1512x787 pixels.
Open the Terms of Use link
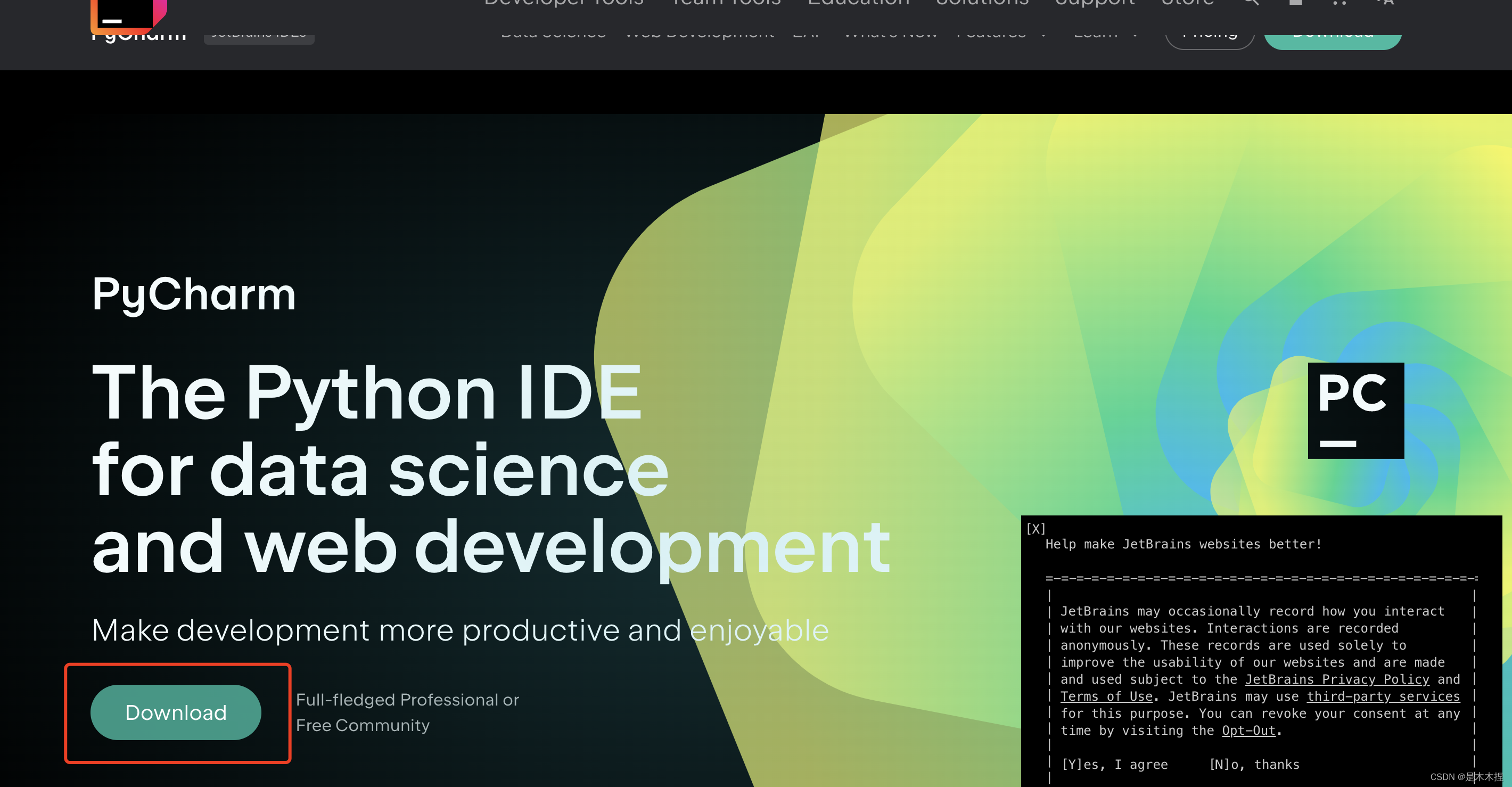point(1106,696)
